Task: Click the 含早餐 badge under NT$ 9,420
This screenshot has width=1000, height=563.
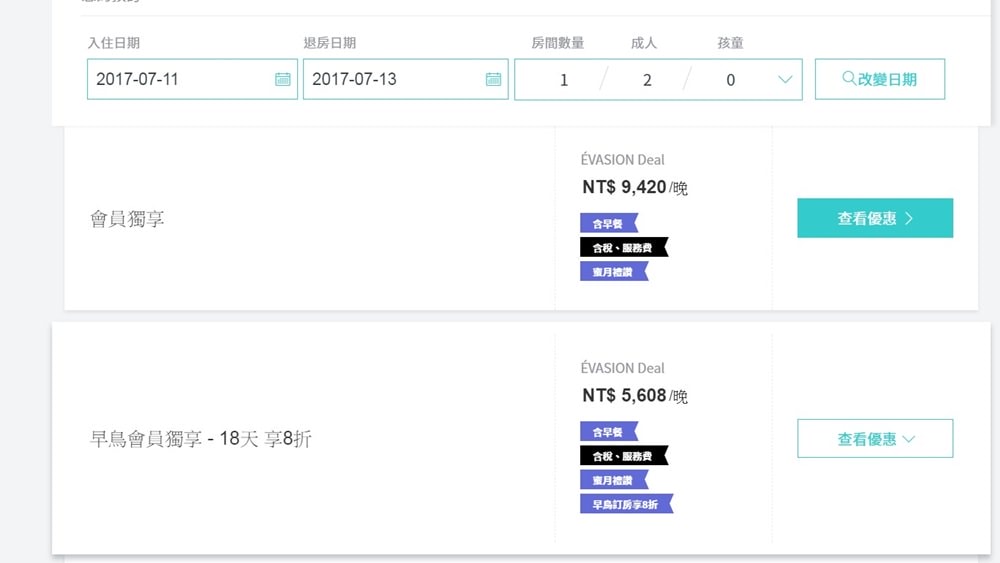Action: [x=608, y=223]
